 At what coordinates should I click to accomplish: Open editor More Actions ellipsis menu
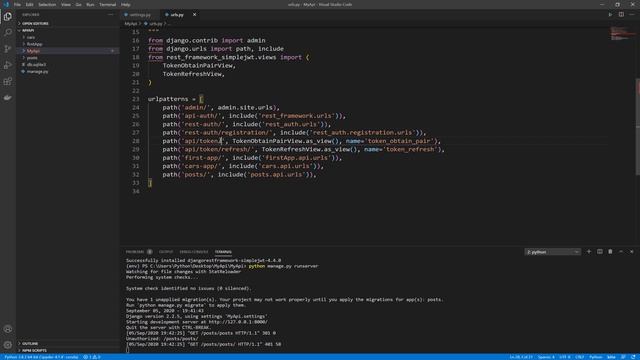(632, 15)
